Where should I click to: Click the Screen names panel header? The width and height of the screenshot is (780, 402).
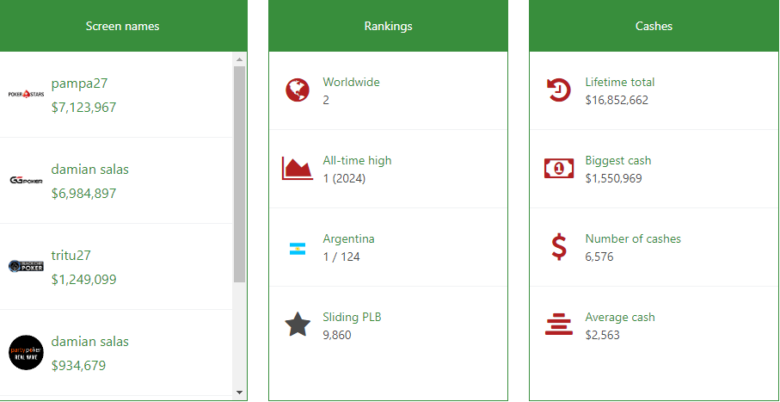tap(122, 26)
